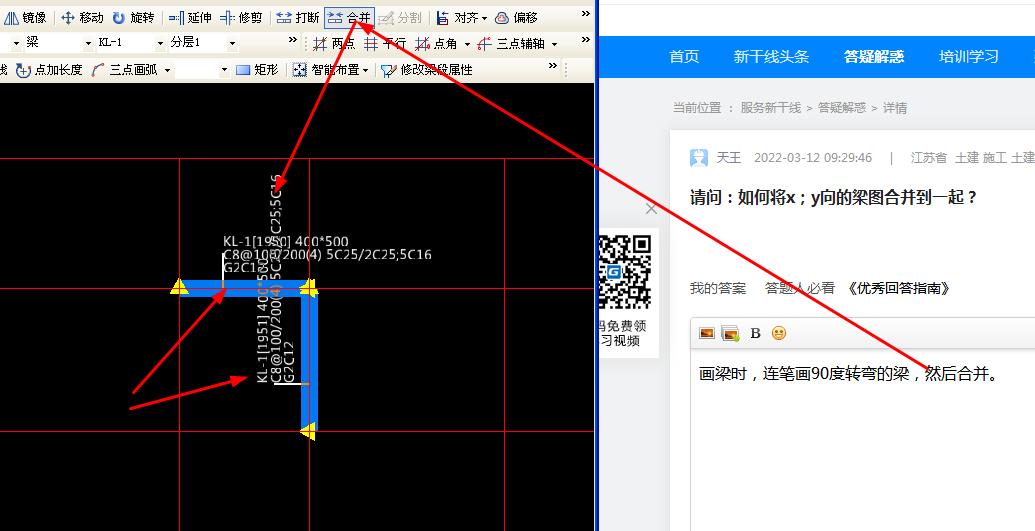The image size is (1035, 531).
Task: Expand the overflow chevron after 分层1 dropdown
Action: coord(293,40)
